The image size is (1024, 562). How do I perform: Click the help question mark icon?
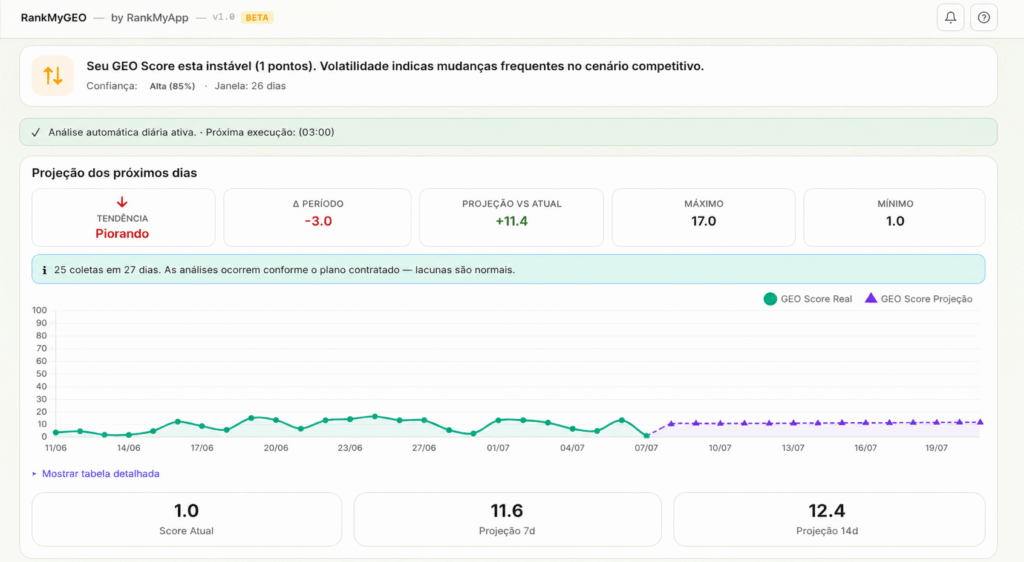(x=984, y=18)
